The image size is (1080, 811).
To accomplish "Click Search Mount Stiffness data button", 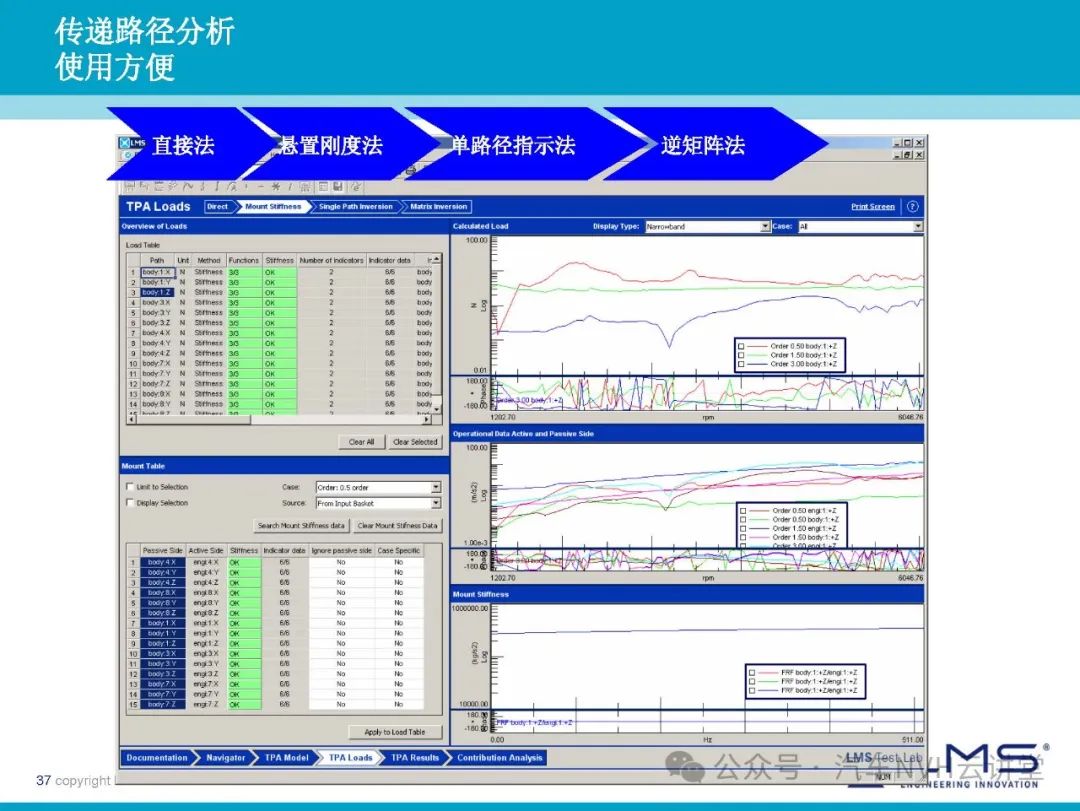I will tap(301, 525).
